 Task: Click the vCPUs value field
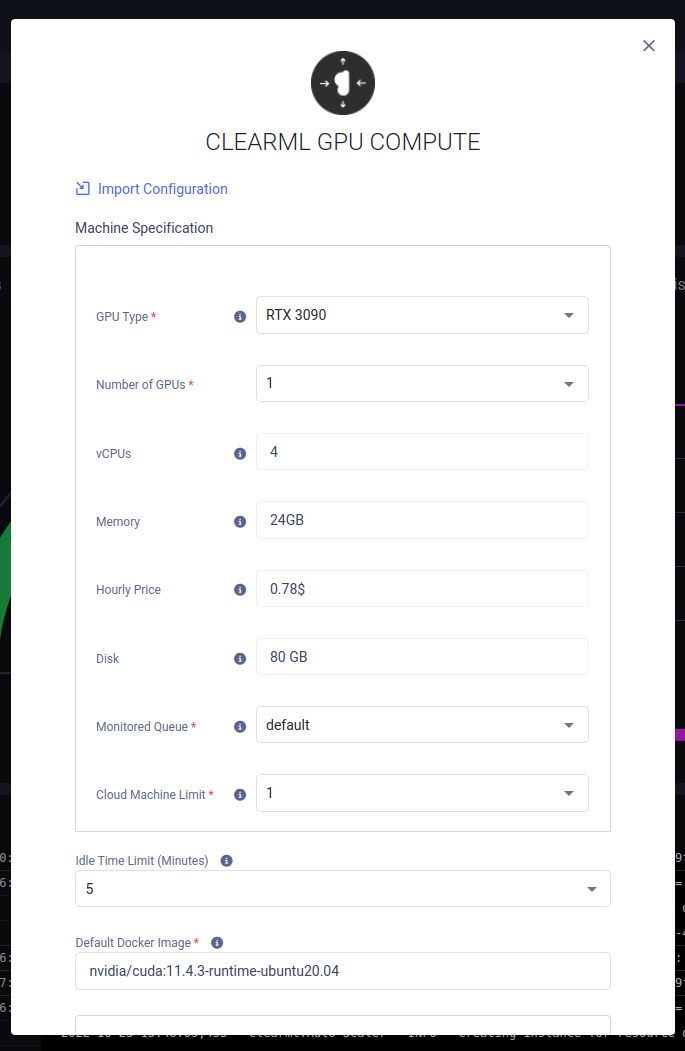pos(422,452)
